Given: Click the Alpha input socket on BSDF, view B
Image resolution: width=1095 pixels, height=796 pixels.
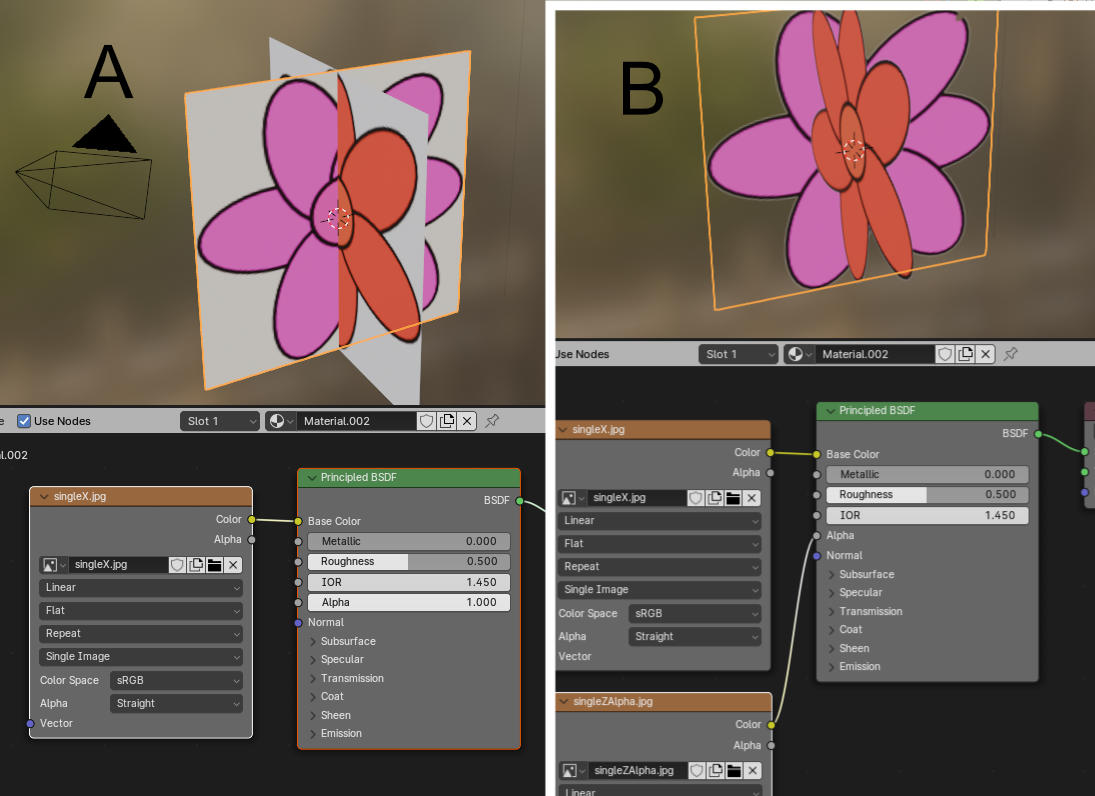Looking at the screenshot, I should [816, 536].
